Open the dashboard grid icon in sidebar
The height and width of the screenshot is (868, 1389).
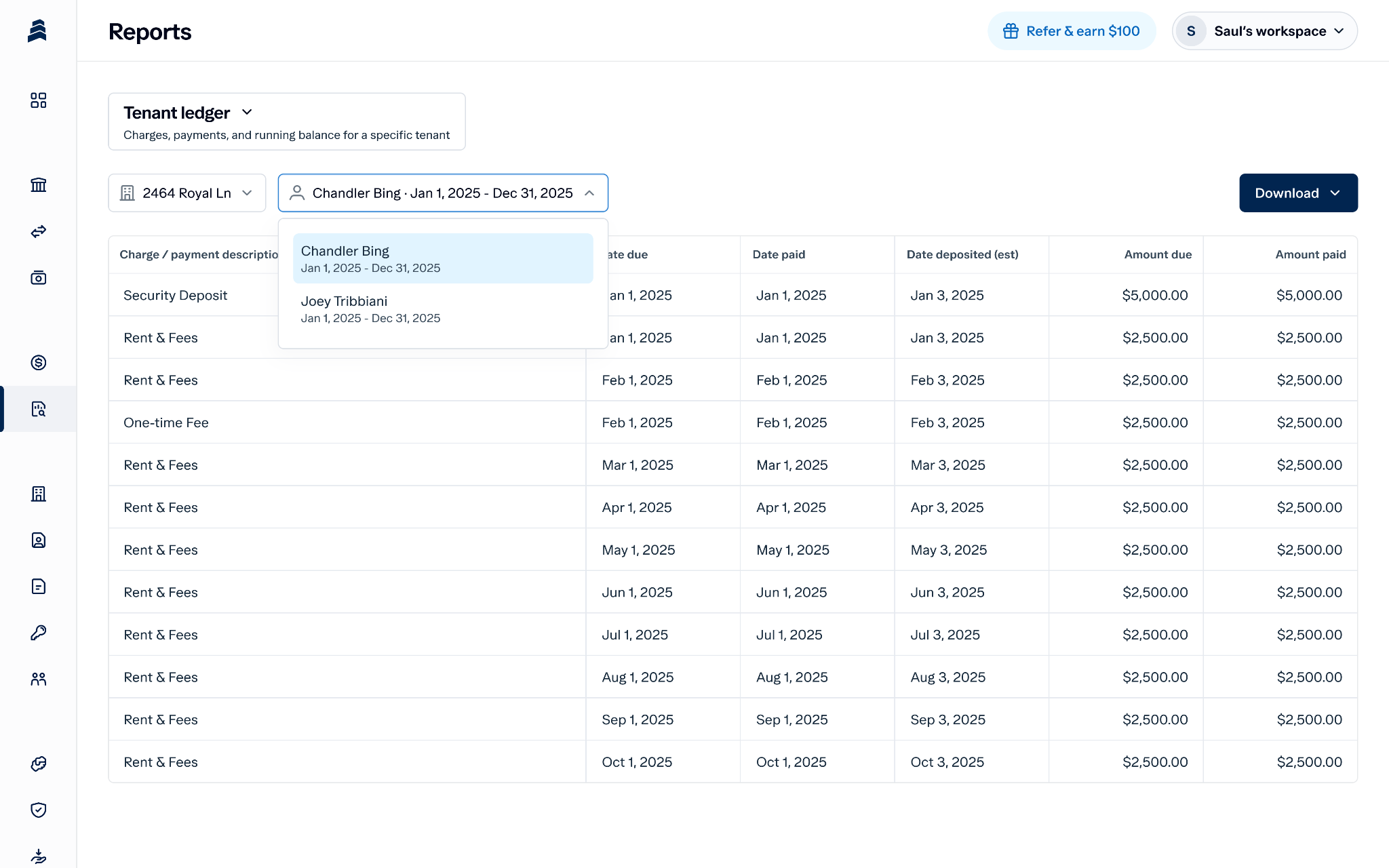[39, 100]
